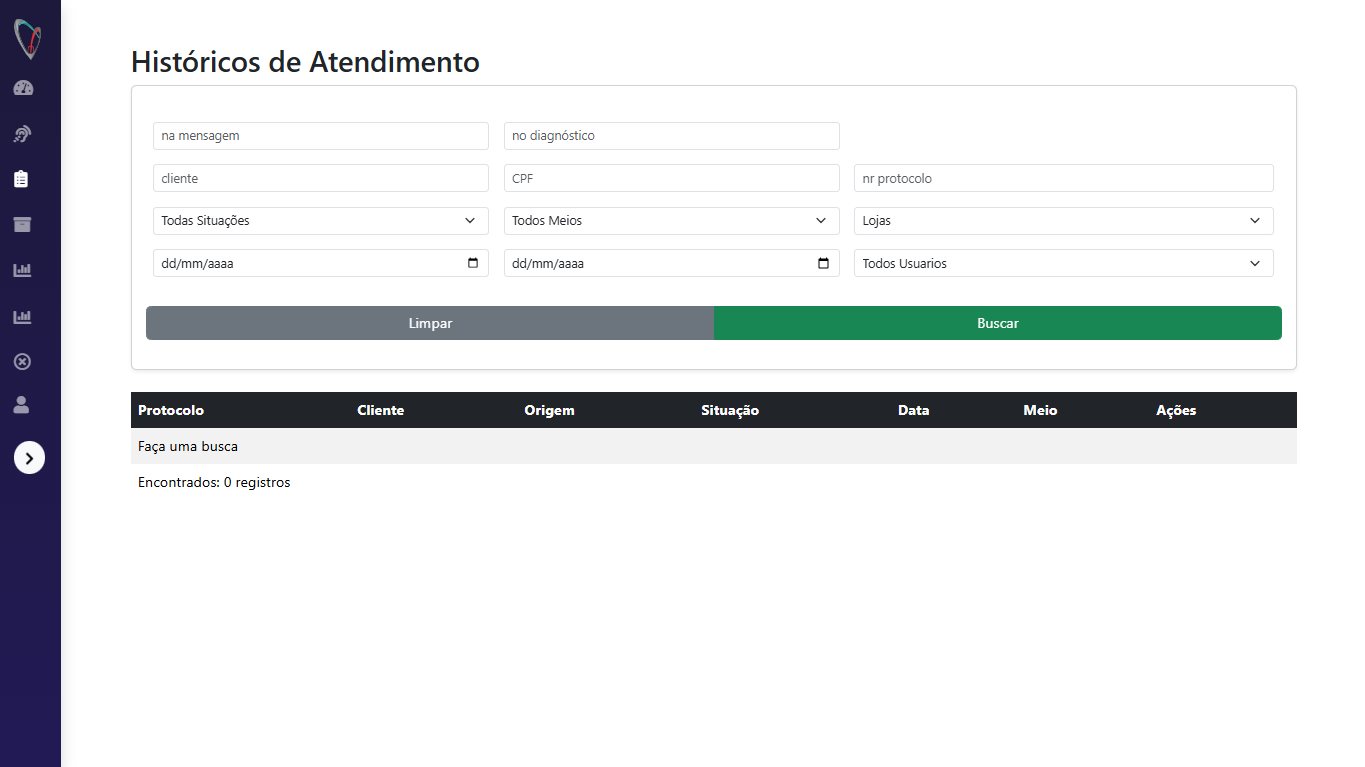This screenshot has width=1365, height=767.
Task: Click the circled X icon in sidebar
Action: click(22, 361)
